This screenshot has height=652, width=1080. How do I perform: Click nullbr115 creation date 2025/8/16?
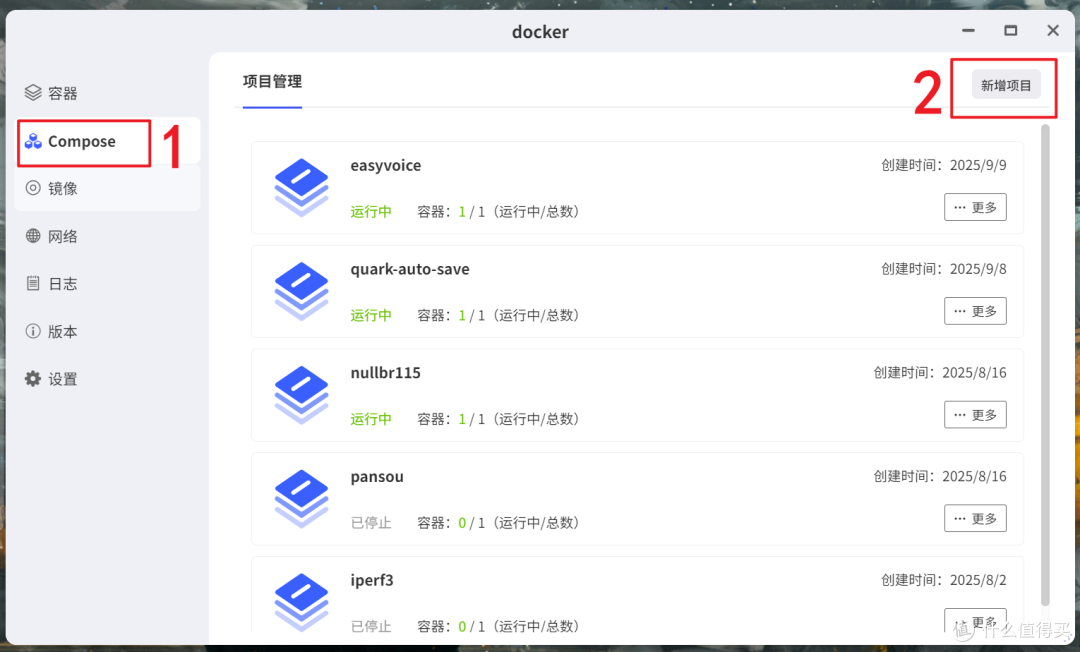(x=974, y=372)
